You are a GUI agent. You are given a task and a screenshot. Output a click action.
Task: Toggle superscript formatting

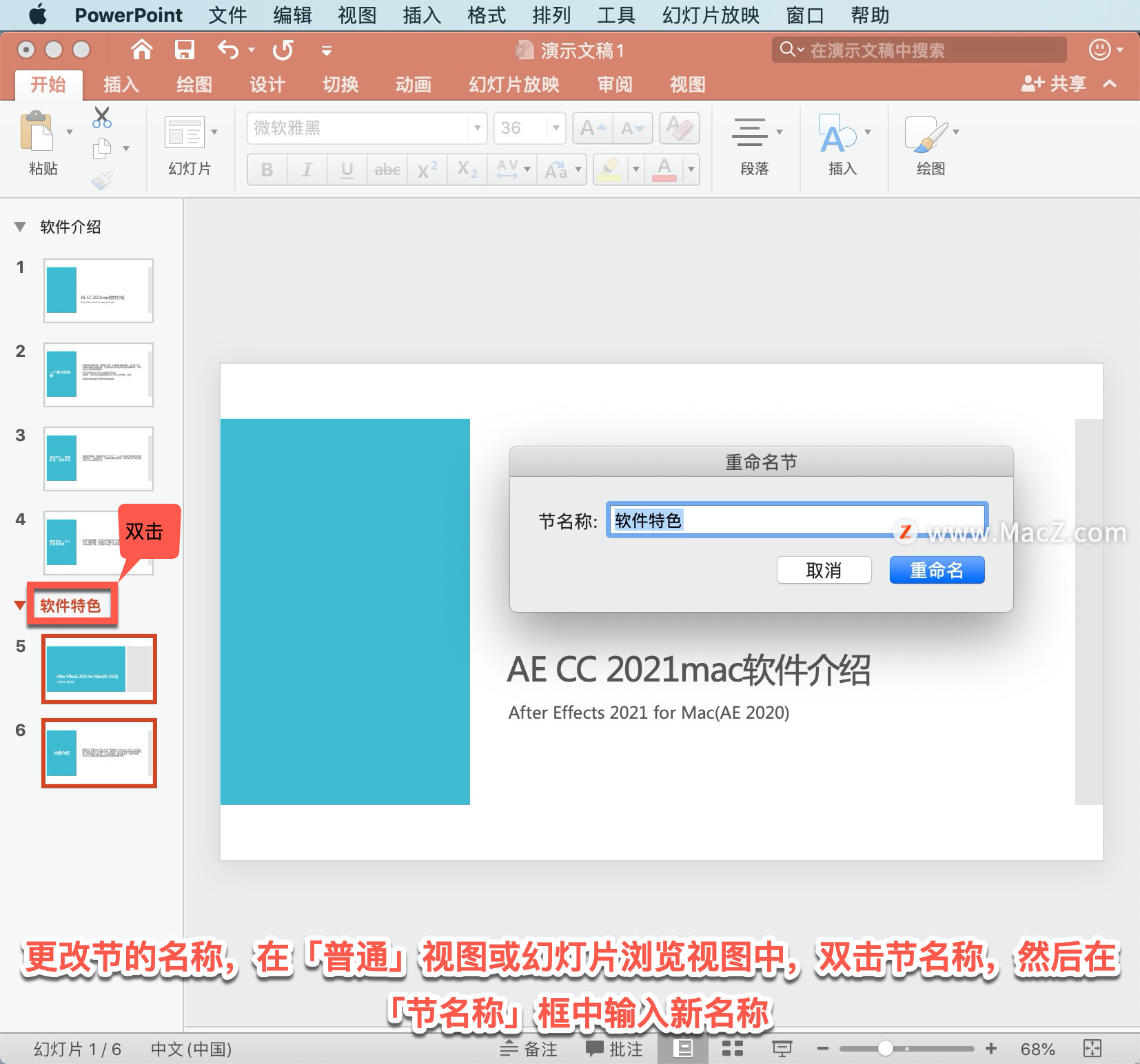pos(427,170)
